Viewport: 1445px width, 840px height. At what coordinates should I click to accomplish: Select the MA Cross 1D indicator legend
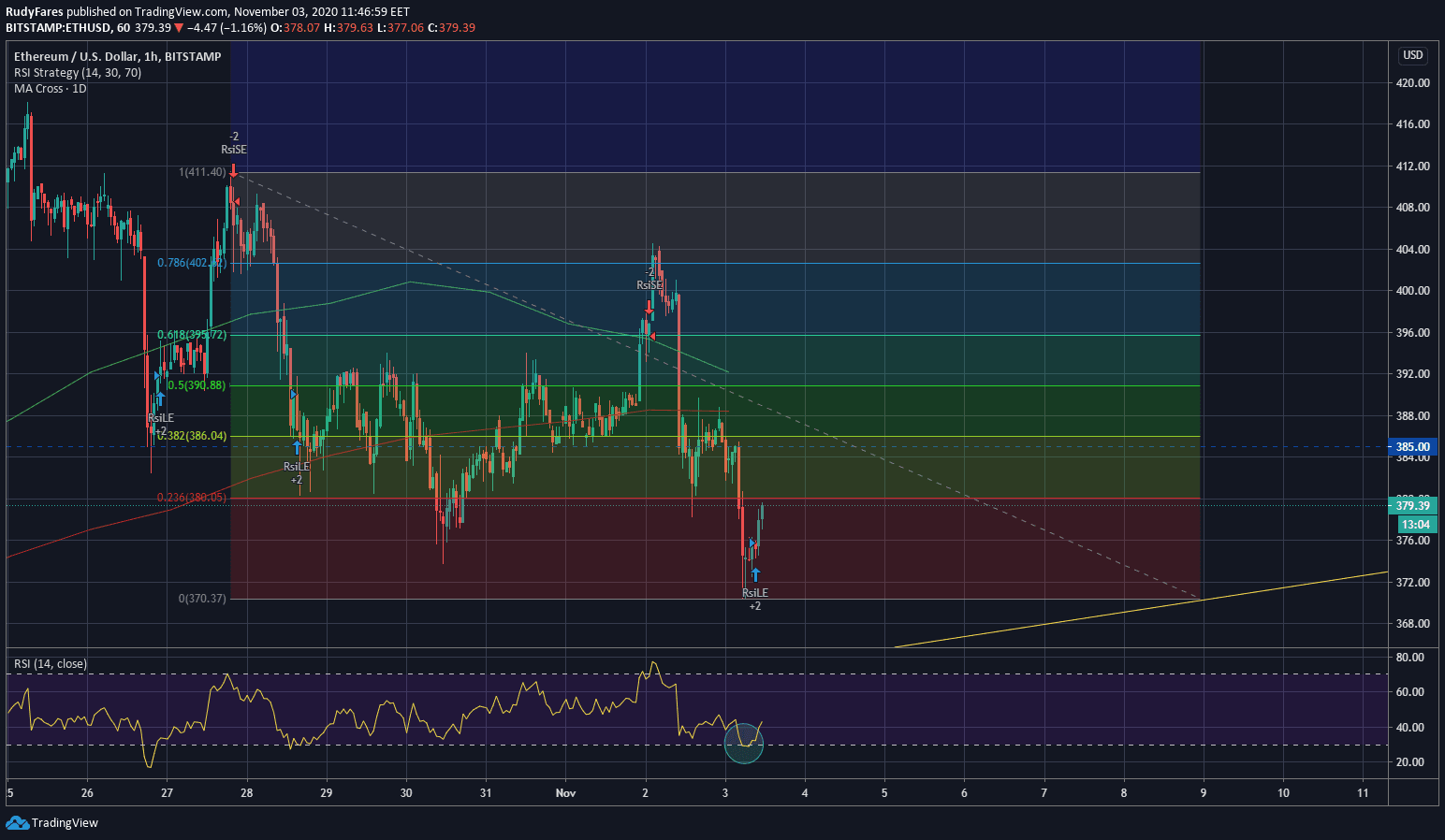(51, 89)
